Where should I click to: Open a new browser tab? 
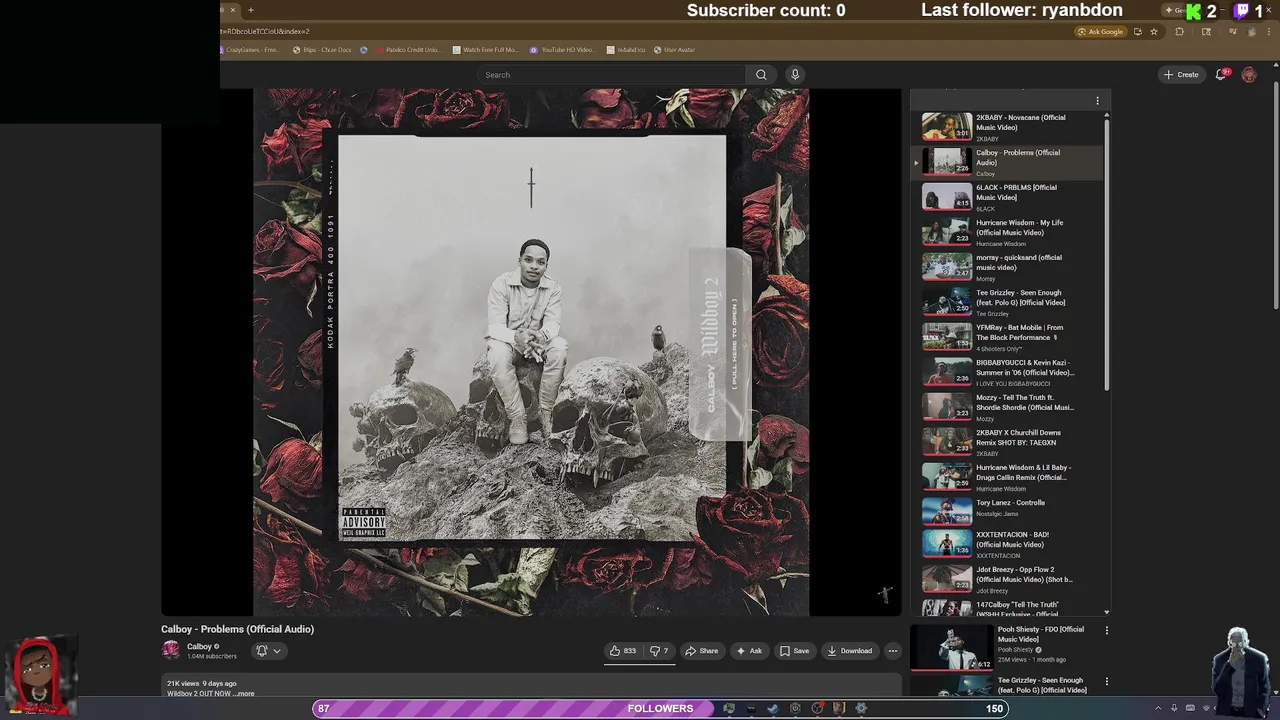(251, 10)
